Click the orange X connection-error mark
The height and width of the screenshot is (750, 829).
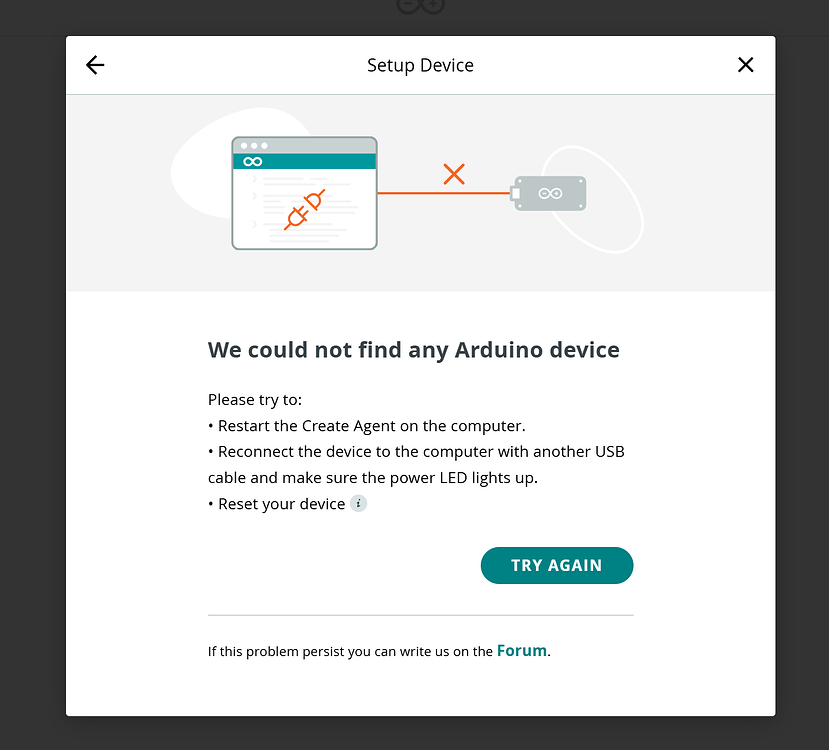454,174
